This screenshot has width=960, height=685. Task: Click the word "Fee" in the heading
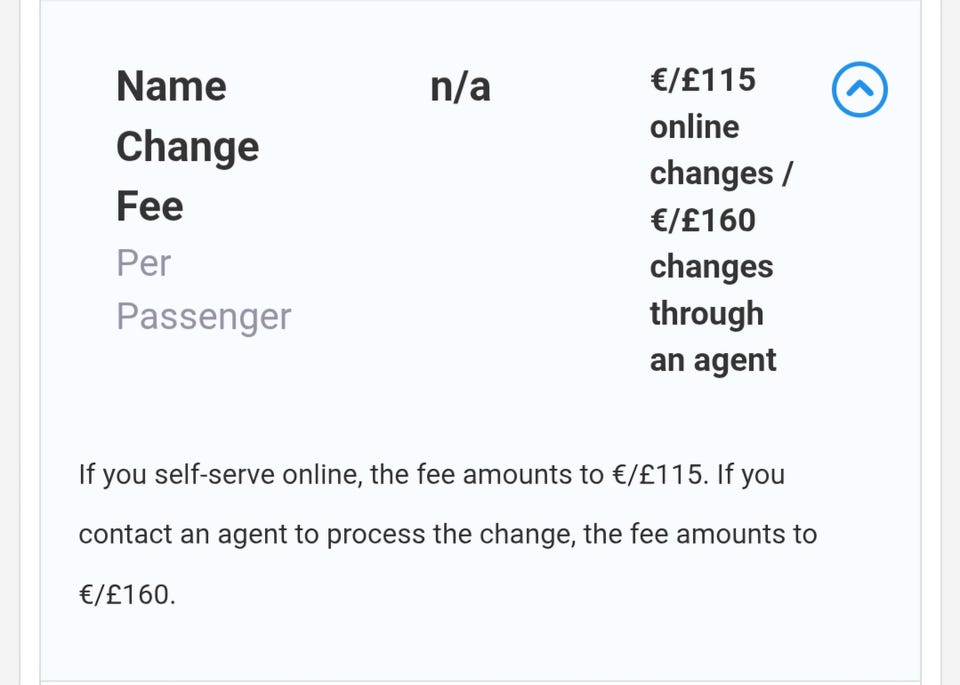150,206
